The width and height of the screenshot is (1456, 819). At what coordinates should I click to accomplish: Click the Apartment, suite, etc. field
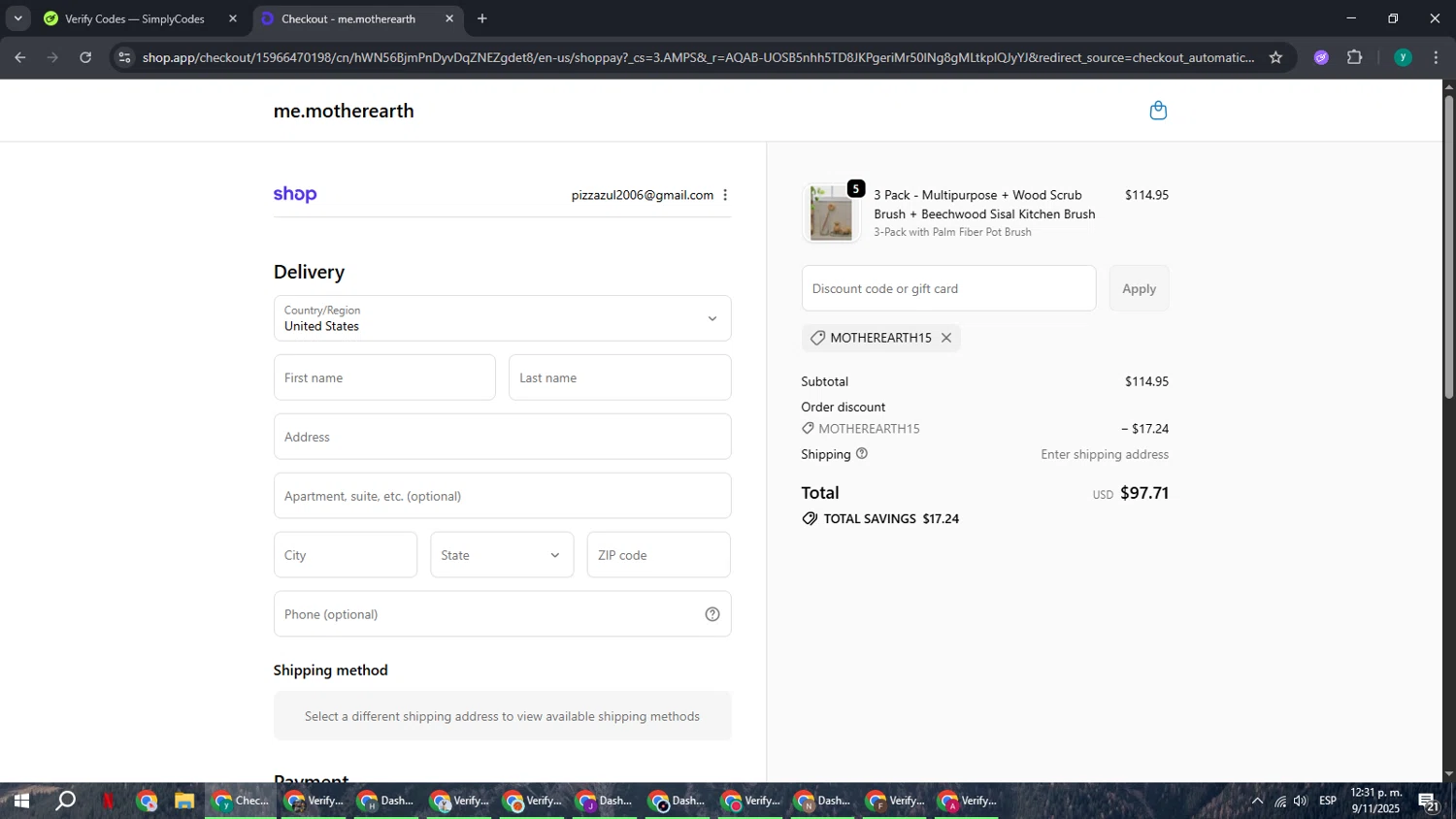tap(502, 496)
